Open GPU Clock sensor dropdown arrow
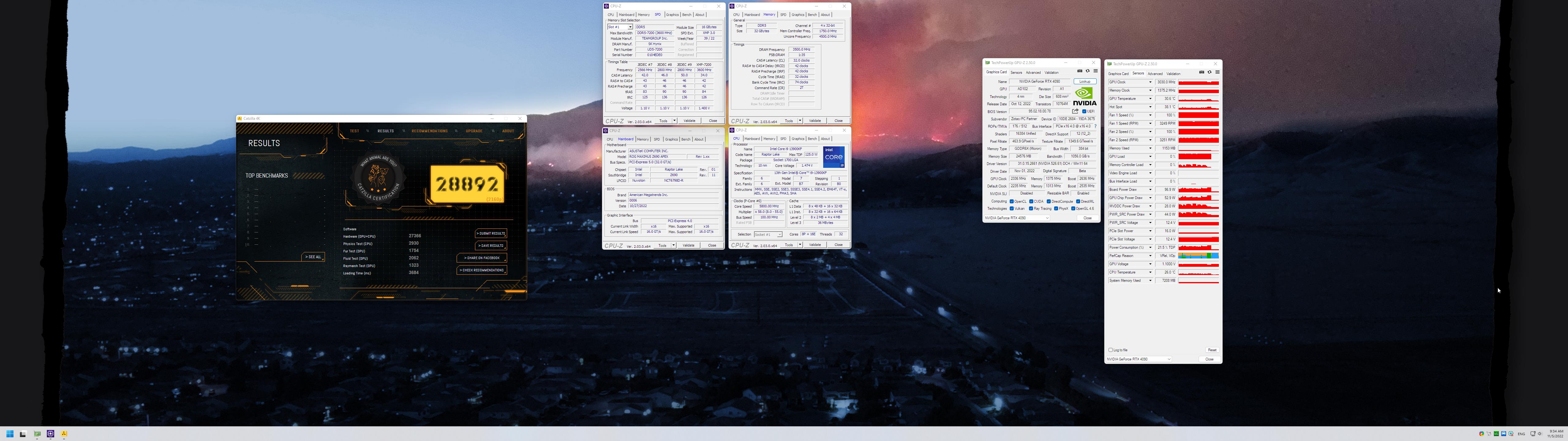This screenshot has width=1568, height=441. coord(1150,82)
